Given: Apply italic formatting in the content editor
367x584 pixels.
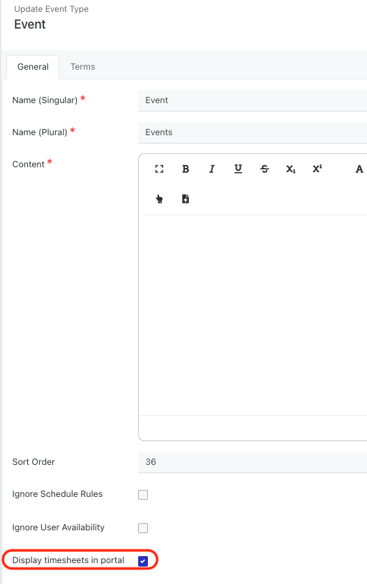Looking at the screenshot, I should 212,169.
